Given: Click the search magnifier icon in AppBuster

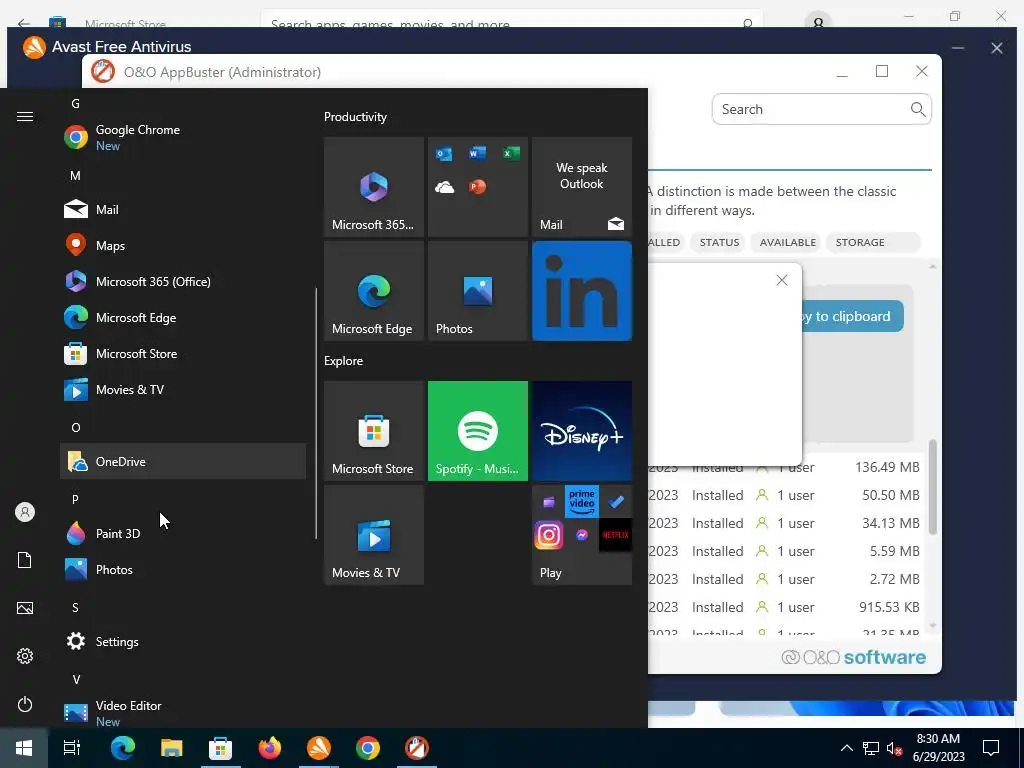Looking at the screenshot, I should click(x=918, y=109).
